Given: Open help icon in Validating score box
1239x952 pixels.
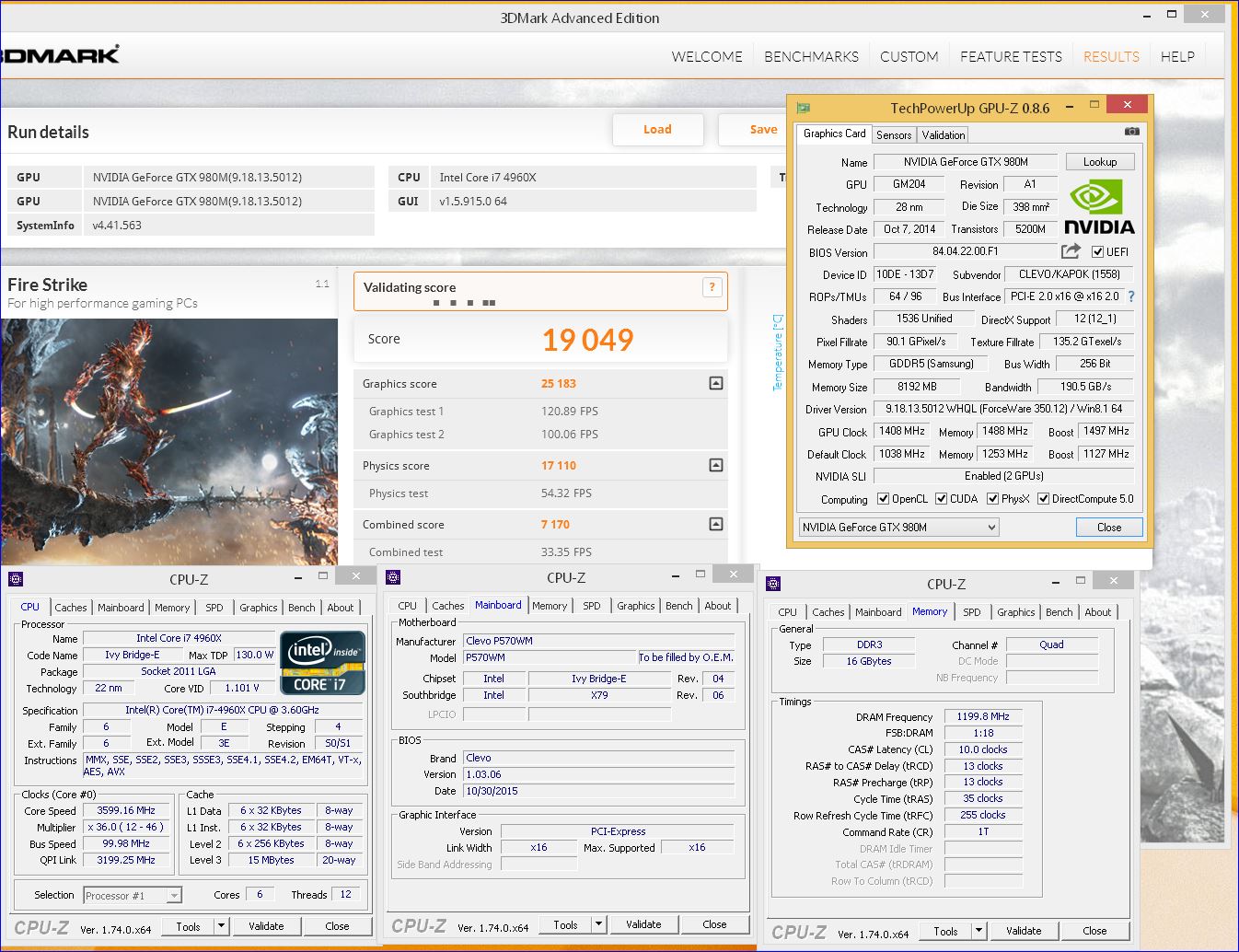Looking at the screenshot, I should (x=712, y=287).
